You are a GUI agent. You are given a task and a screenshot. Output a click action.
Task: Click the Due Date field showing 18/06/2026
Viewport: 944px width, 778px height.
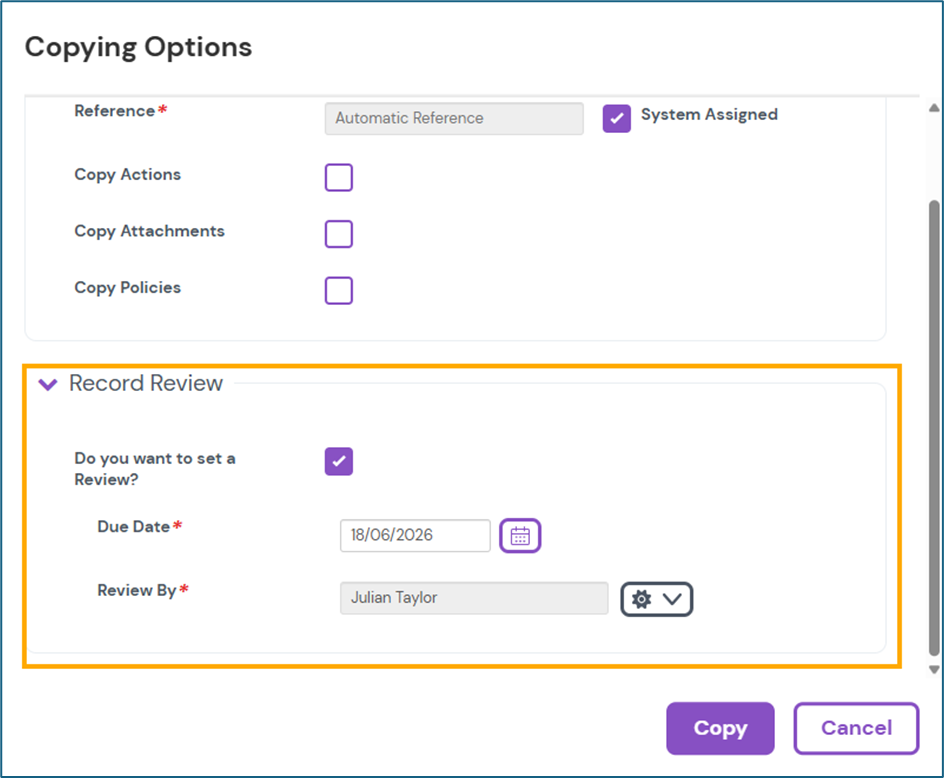pyautogui.click(x=415, y=536)
